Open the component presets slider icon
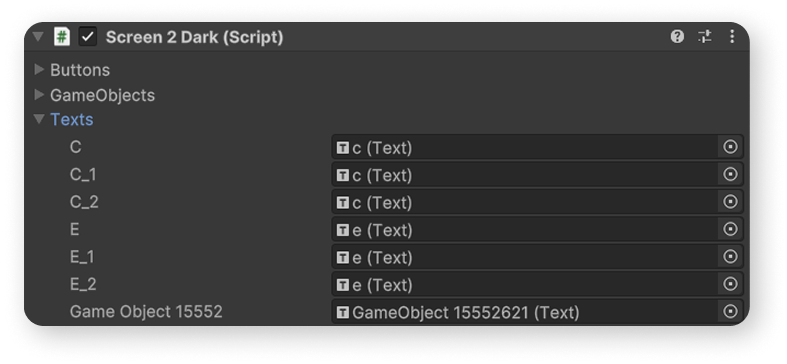This screenshot has height=364, width=787. (x=705, y=37)
